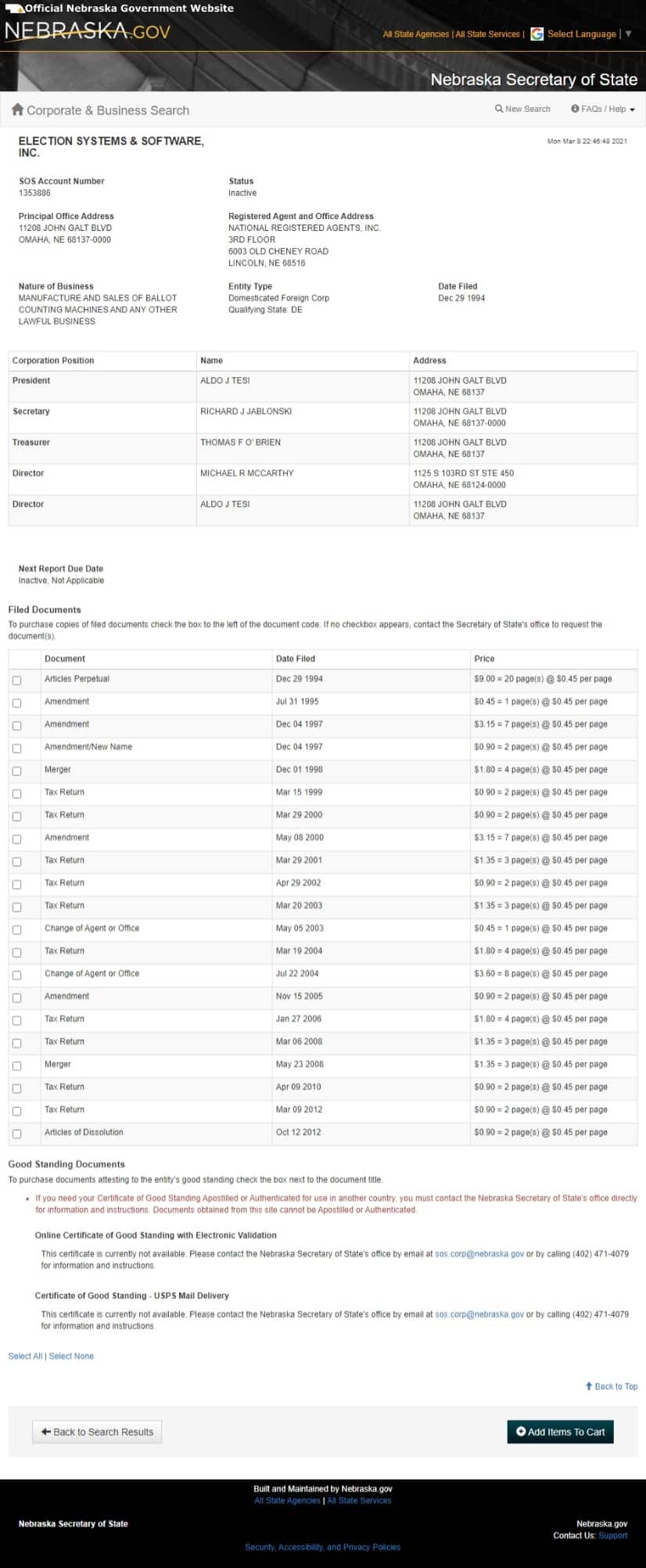The height and width of the screenshot is (1568, 646).
Task: Click the sos.corp@nebraska.gov email under Online Certificate
Action: click(479, 1253)
